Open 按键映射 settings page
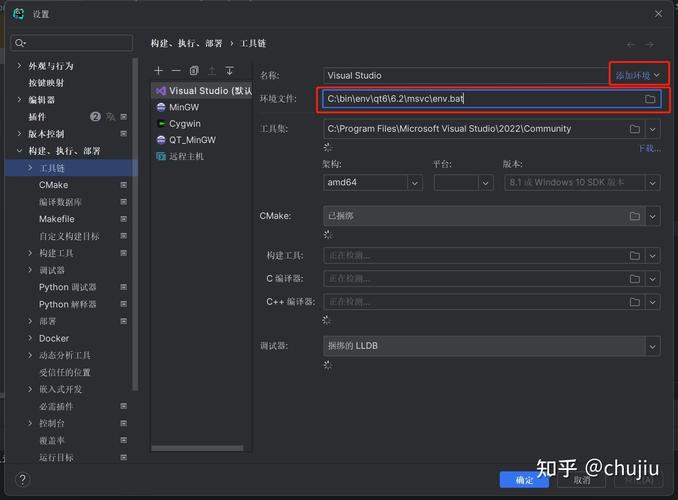The width and height of the screenshot is (678, 500). click(x=46, y=83)
